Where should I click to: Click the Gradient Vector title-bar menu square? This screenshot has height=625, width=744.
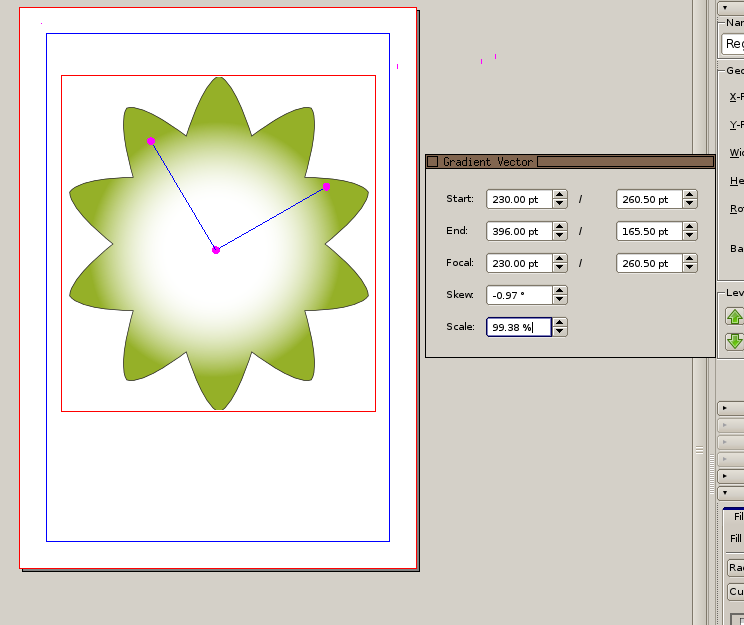tap(433, 162)
